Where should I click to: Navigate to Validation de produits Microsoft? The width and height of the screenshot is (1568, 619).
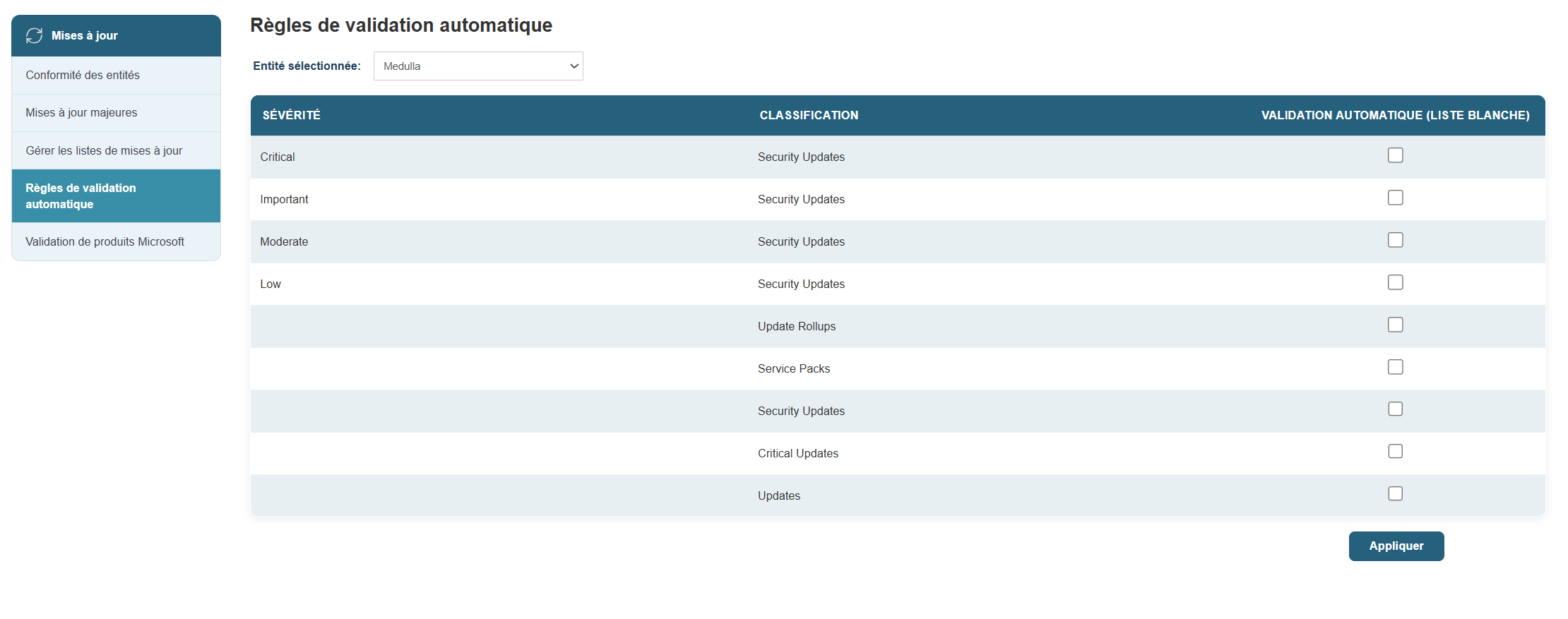click(x=105, y=241)
